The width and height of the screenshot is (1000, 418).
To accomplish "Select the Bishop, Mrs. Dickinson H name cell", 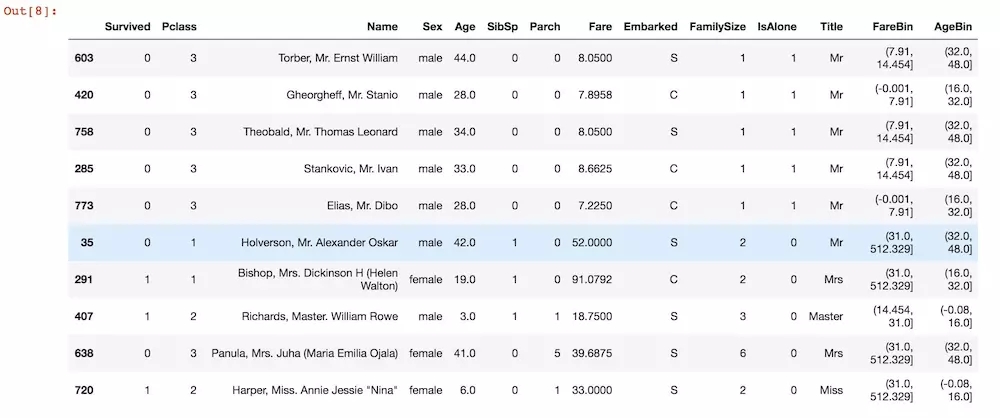I will [318, 280].
